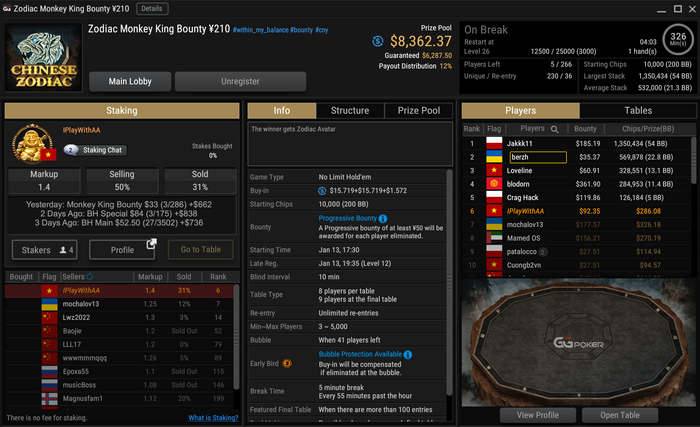
Task: Sort sellers by Rank column header
Action: [x=218, y=276]
